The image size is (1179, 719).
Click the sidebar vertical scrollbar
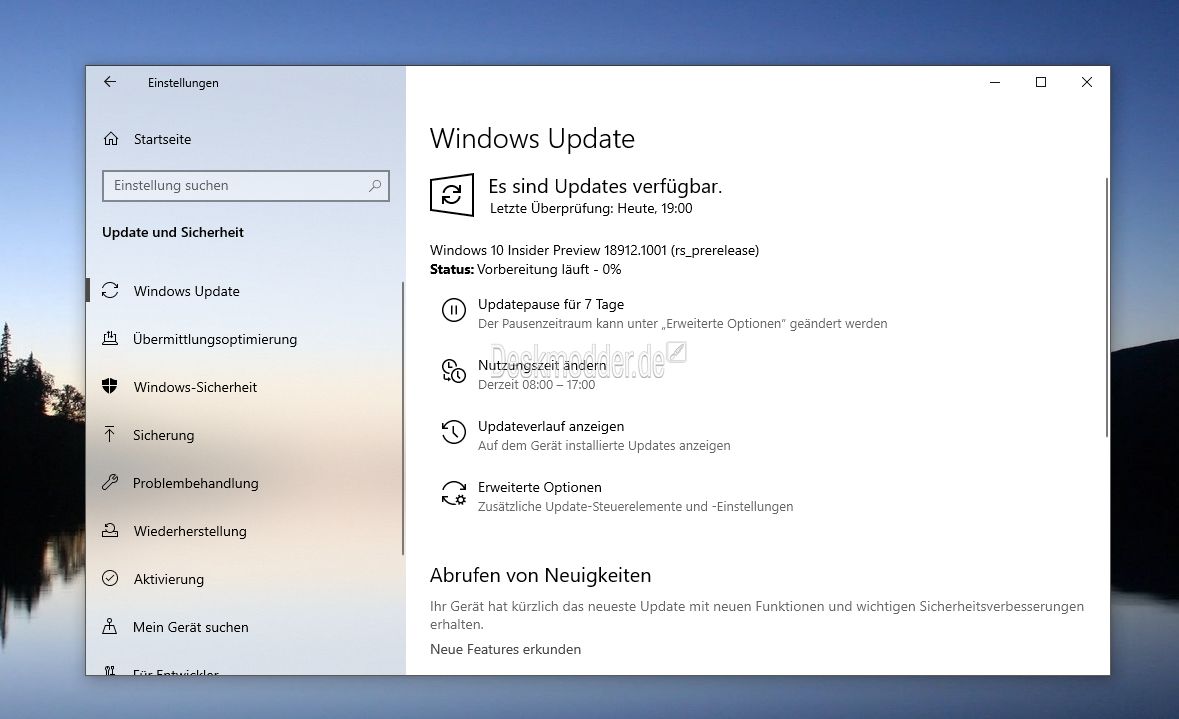click(x=403, y=418)
